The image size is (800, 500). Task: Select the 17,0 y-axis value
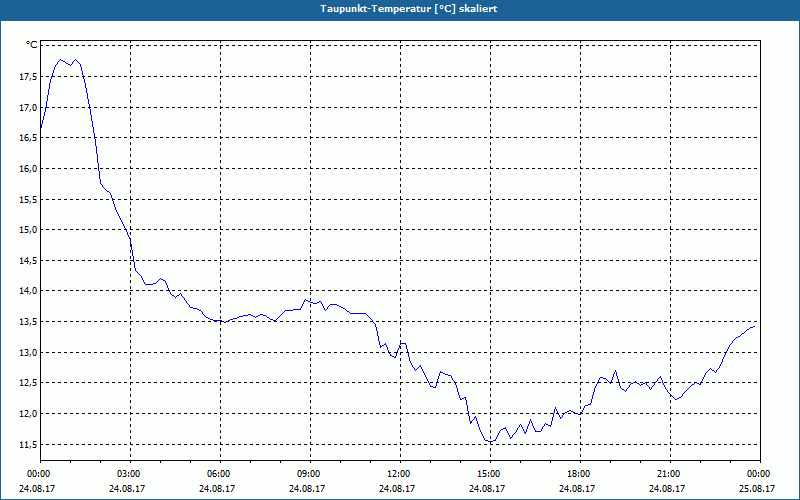[x=28, y=107]
